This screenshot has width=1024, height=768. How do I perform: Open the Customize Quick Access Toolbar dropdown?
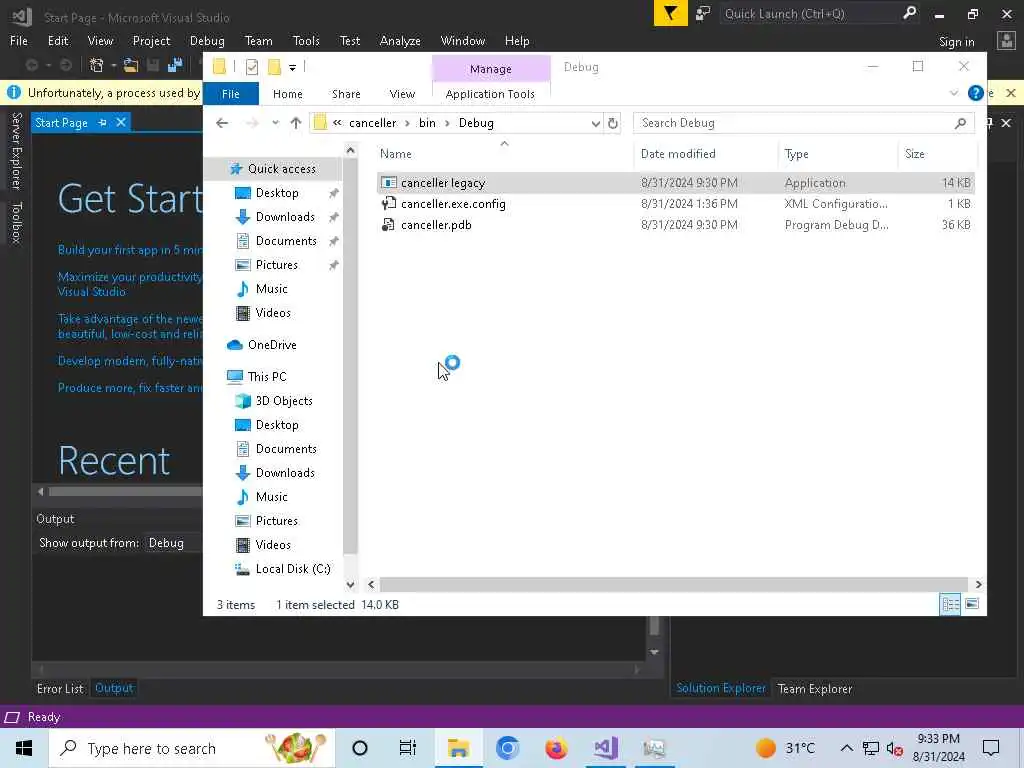(293, 67)
